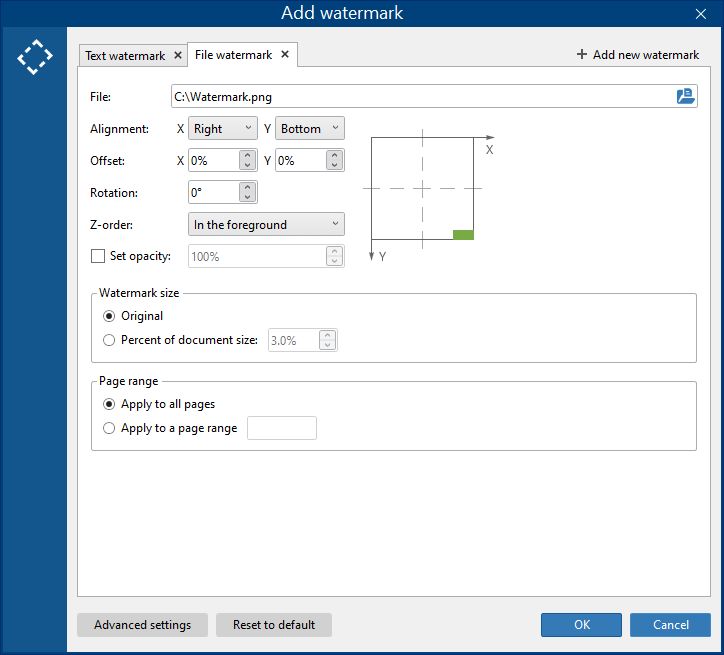
Task: Close the Text watermark tab
Action: (x=178, y=55)
